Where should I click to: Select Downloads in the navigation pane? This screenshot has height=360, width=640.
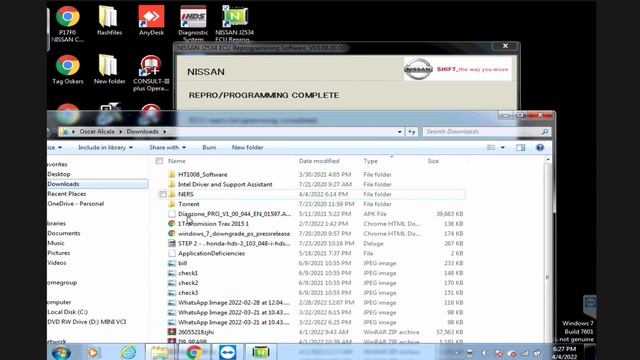point(63,184)
